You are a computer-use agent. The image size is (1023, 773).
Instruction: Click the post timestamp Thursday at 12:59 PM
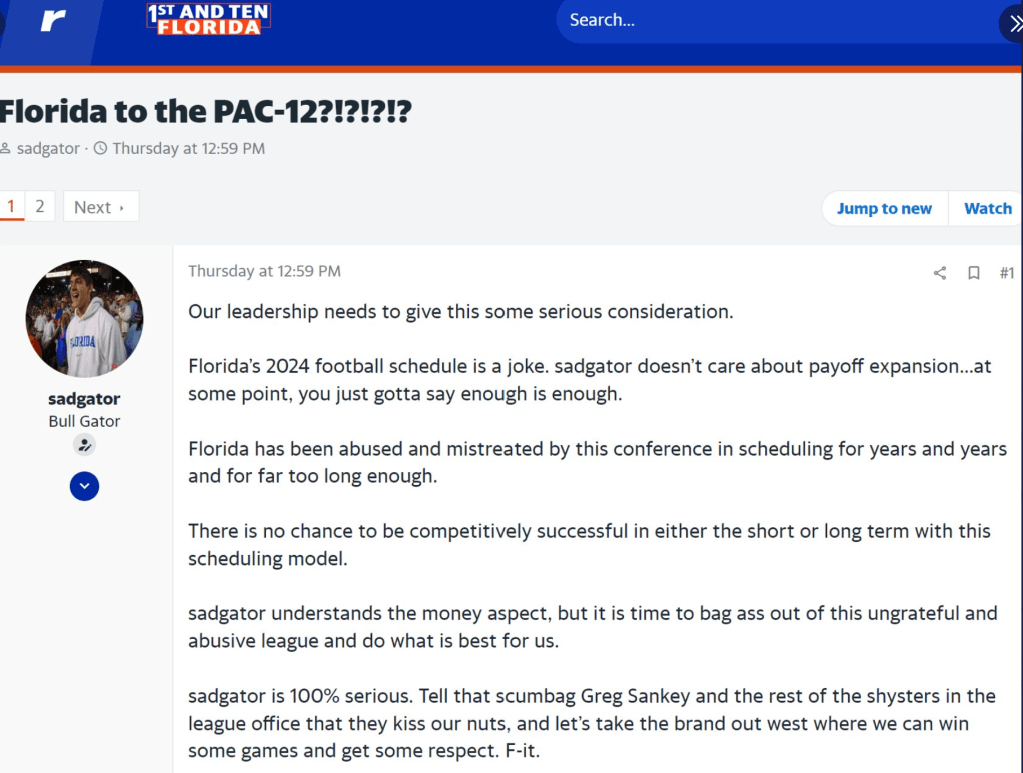[264, 271]
